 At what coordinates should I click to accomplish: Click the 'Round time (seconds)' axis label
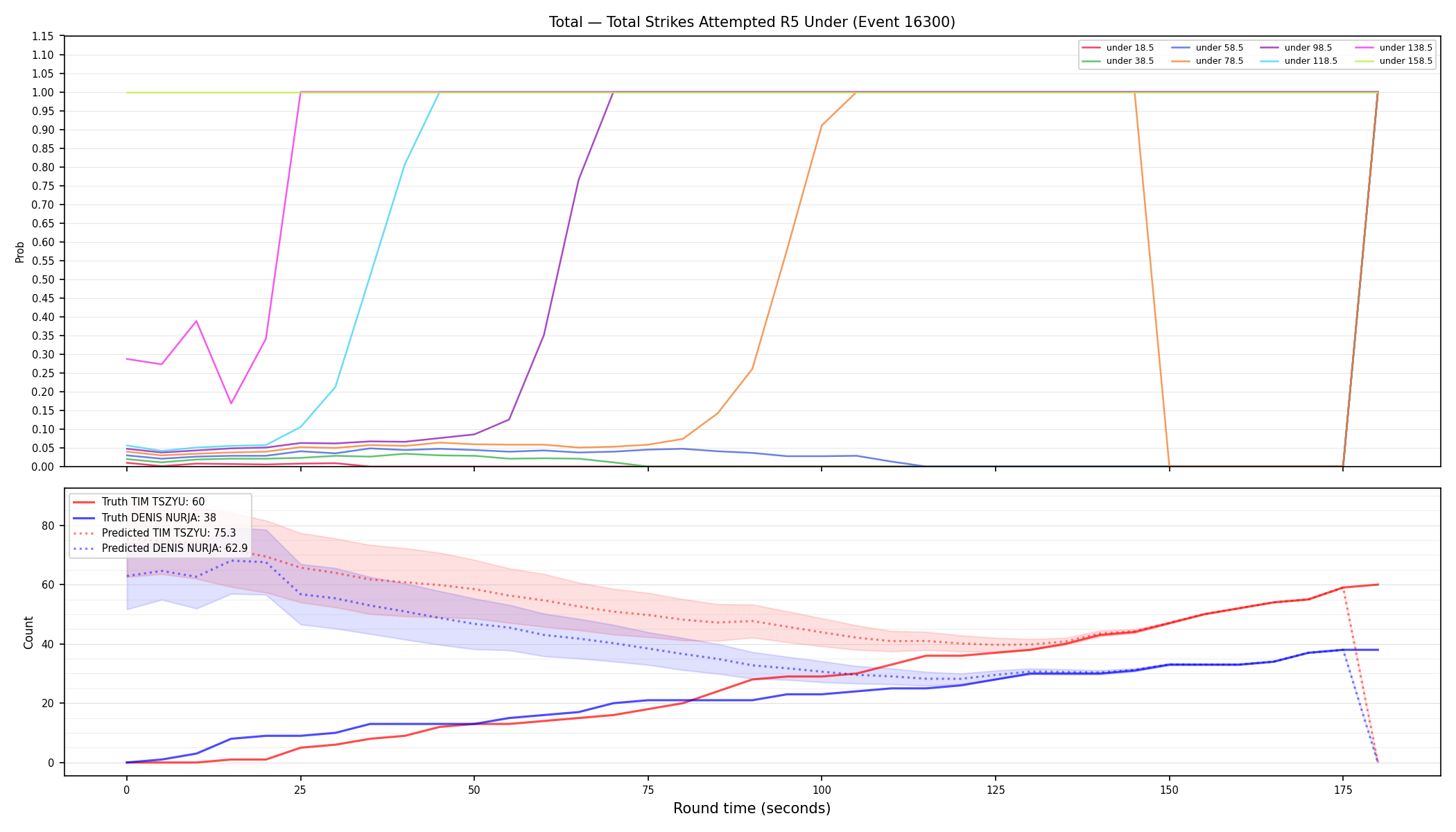tap(752, 808)
